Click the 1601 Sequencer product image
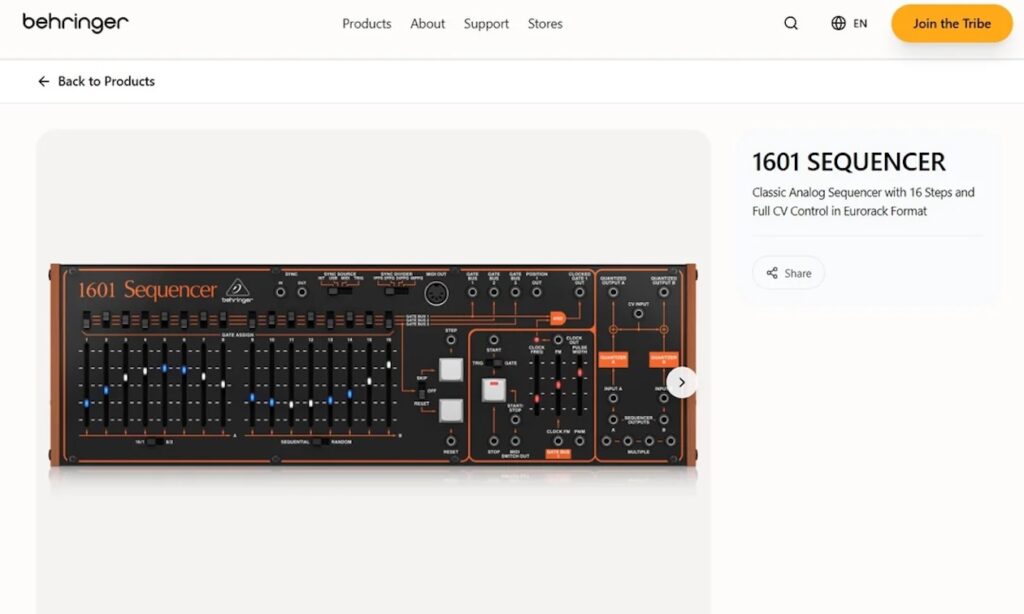Screen dimensions: 1024x614 point(374,364)
